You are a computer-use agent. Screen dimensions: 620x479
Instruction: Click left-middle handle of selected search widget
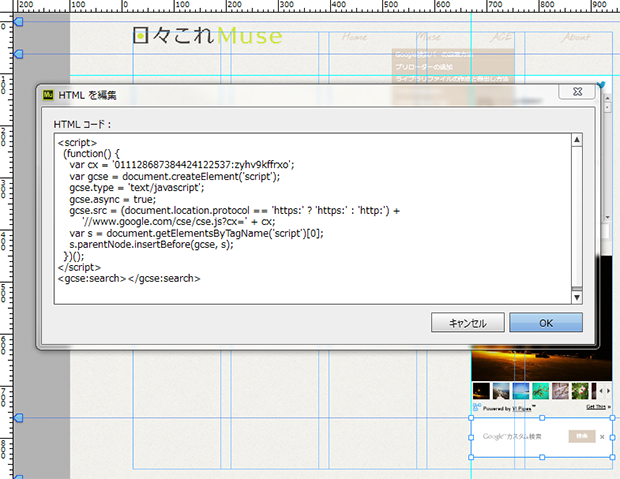pyautogui.click(x=471, y=437)
